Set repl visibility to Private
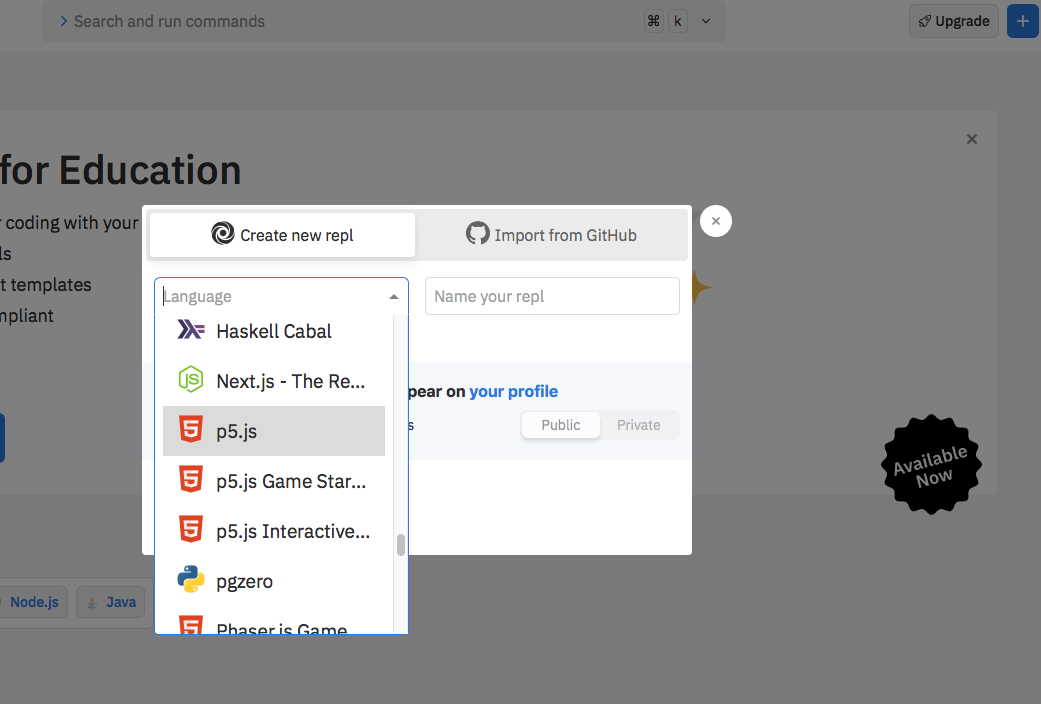 click(x=639, y=425)
